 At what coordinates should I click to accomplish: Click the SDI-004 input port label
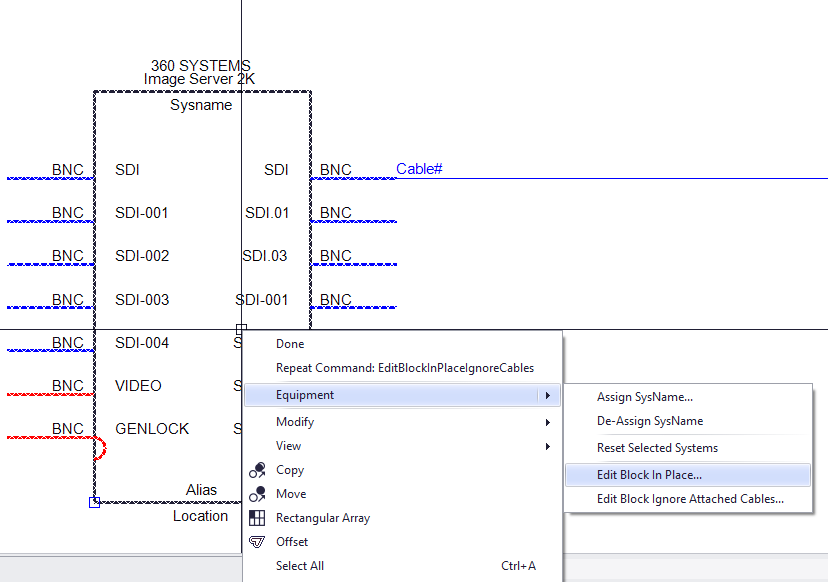142,343
